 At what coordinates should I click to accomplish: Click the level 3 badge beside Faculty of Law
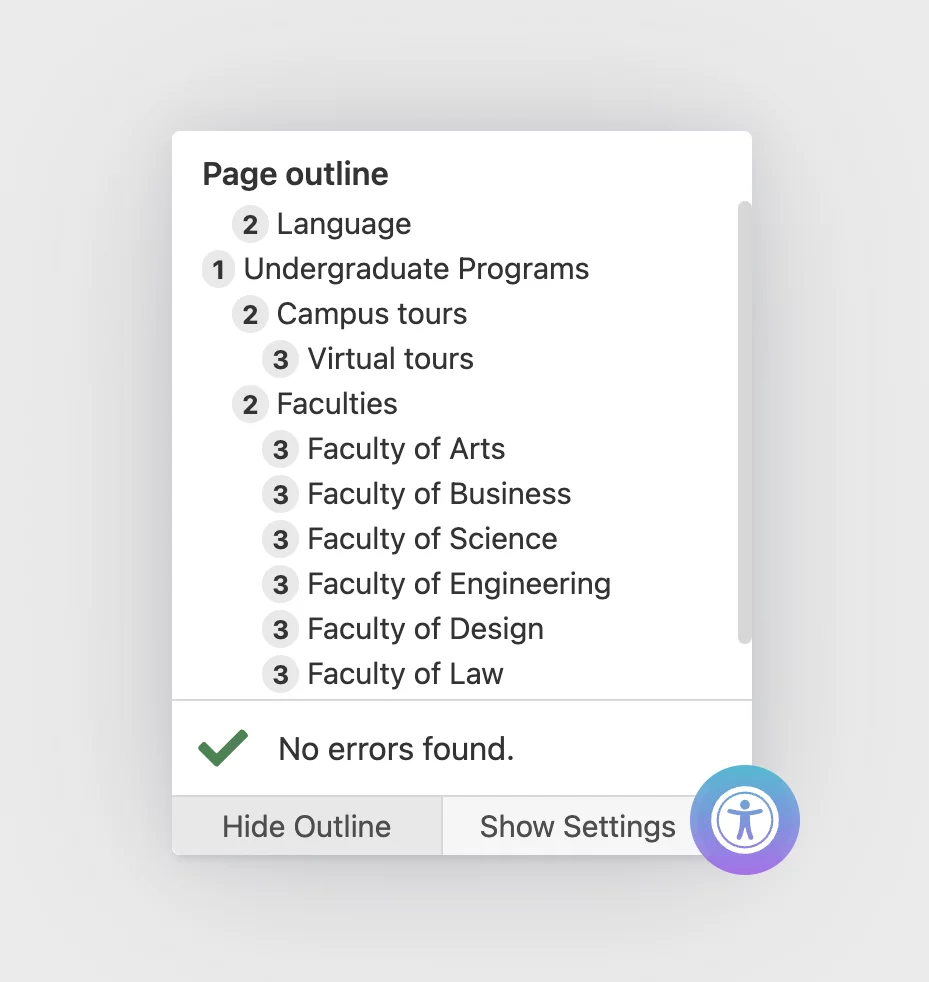pyautogui.click(x=280, y=674)
